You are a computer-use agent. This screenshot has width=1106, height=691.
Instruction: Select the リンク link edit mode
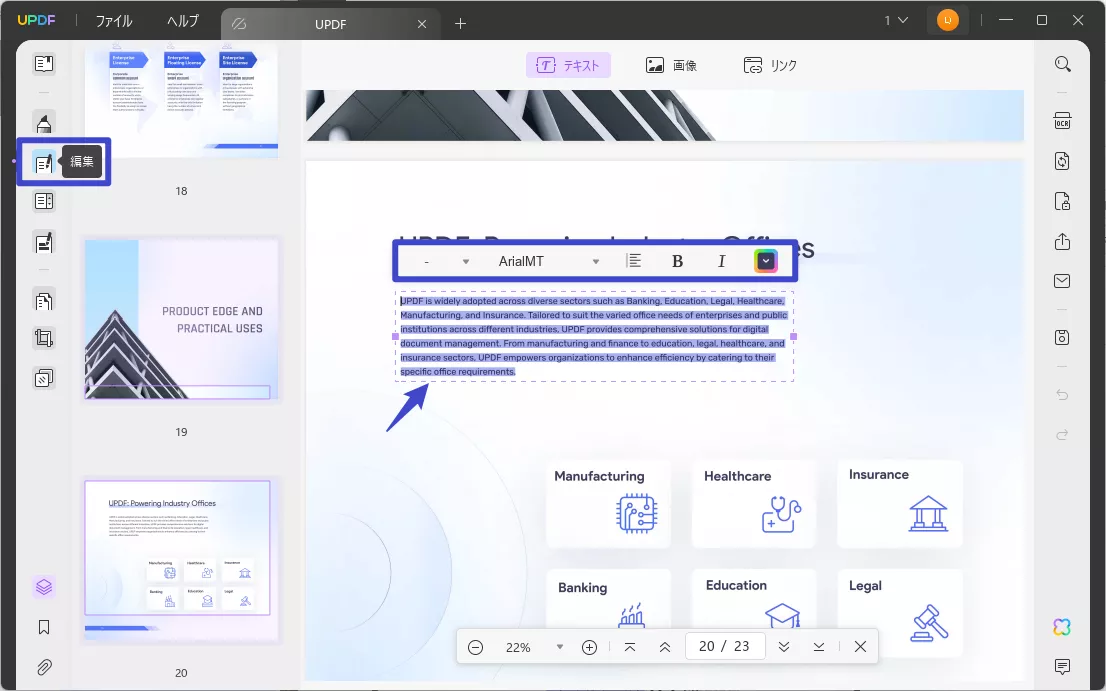tap(770, 66)
